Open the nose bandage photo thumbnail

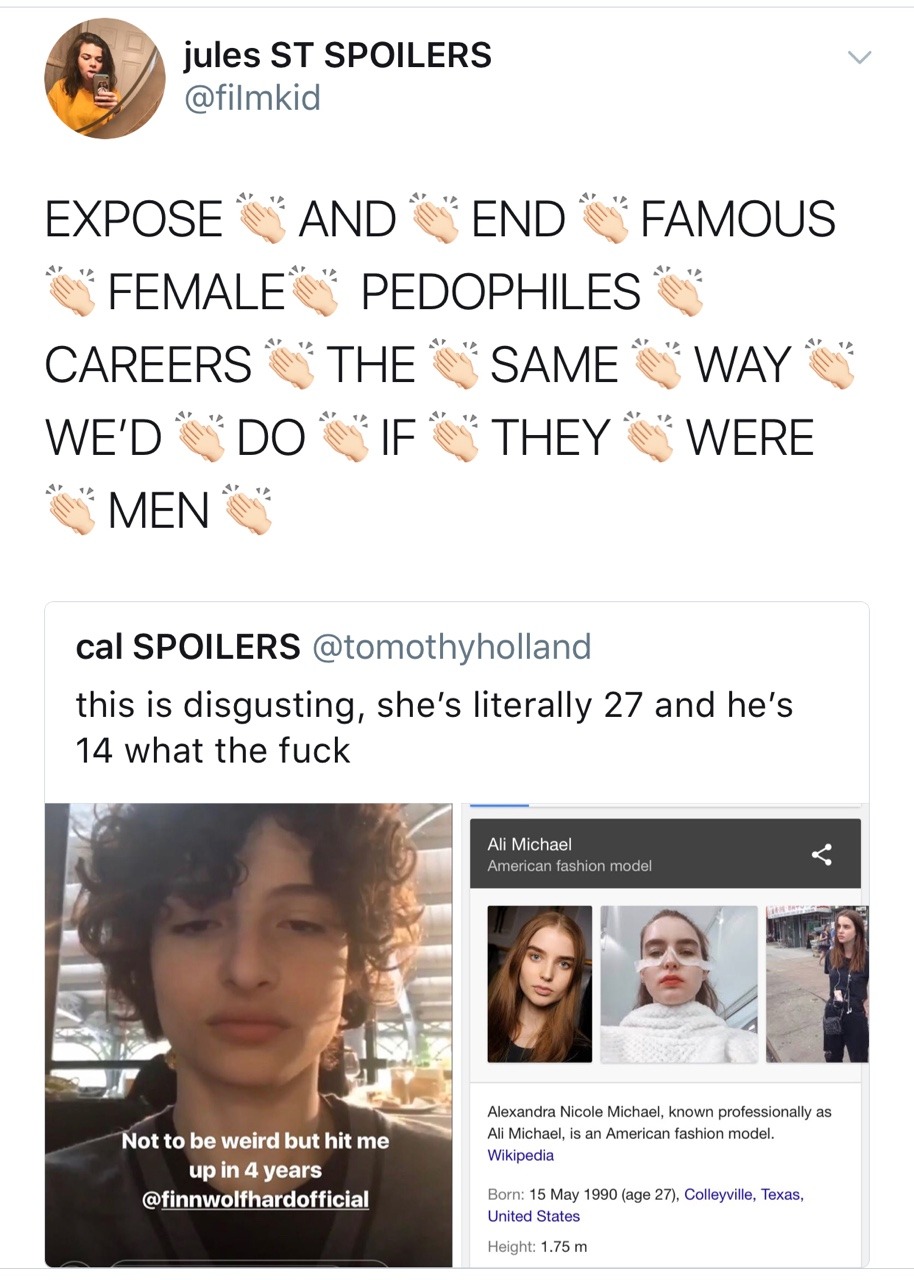(679, 984)
